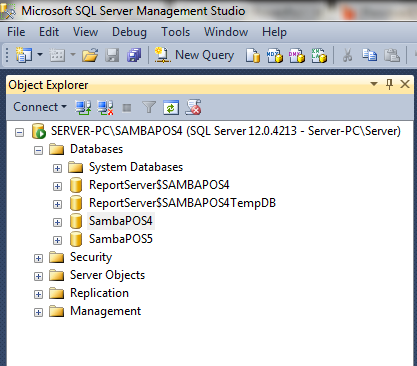Click the Open File folder icon
Viewport: 417px width, 366px height.
pos(90,55)
